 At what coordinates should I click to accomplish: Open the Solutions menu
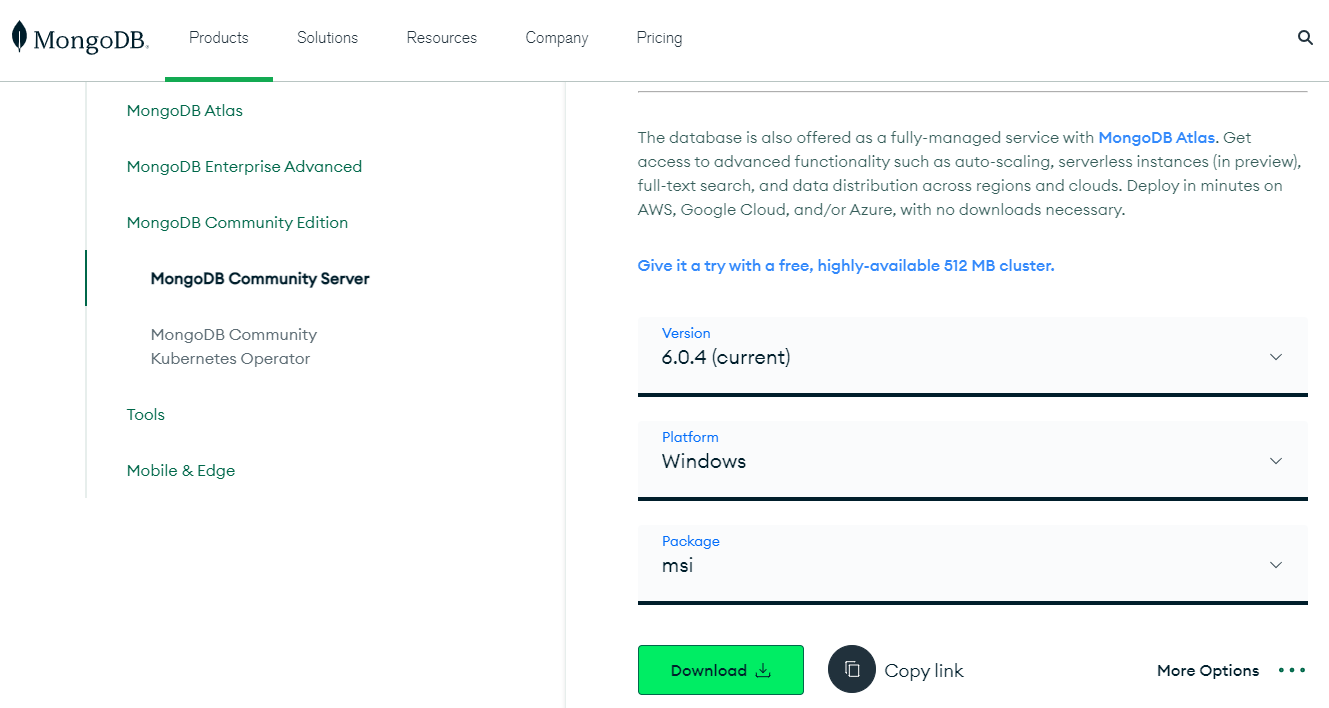[x=327, y=38]
